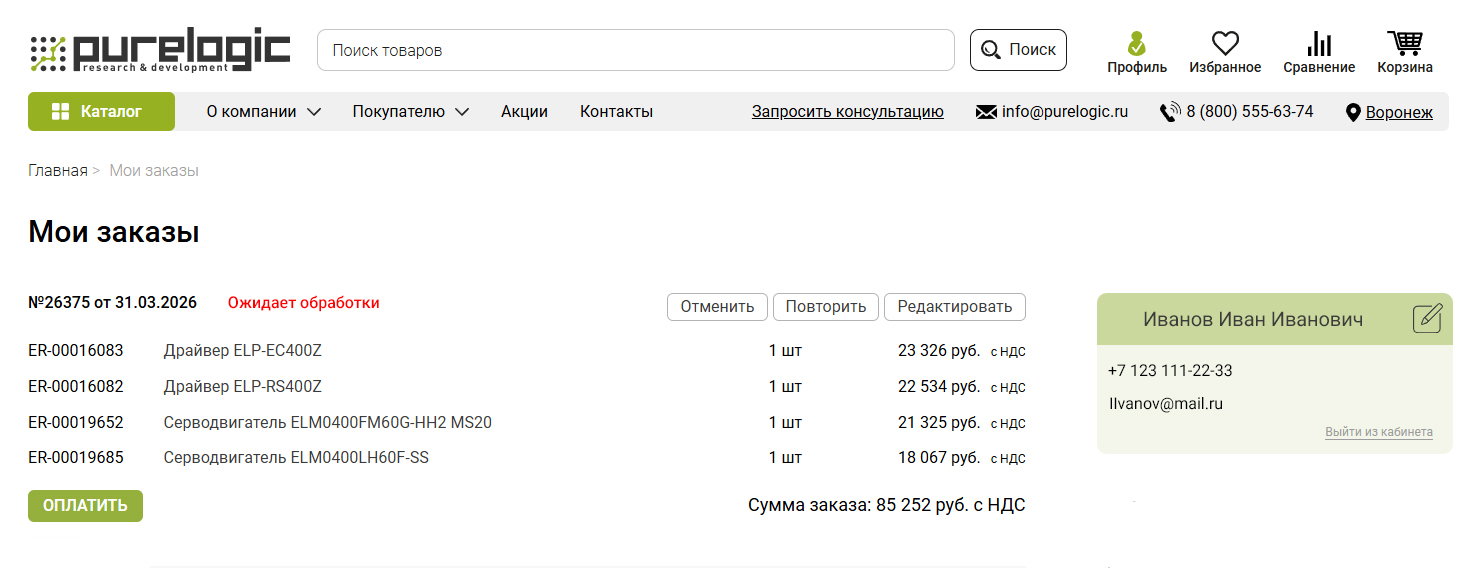Click Выйти из кабинета link
This screenshot has width=1480, height=568.
pyautogui.click(x=1379, y=432)
